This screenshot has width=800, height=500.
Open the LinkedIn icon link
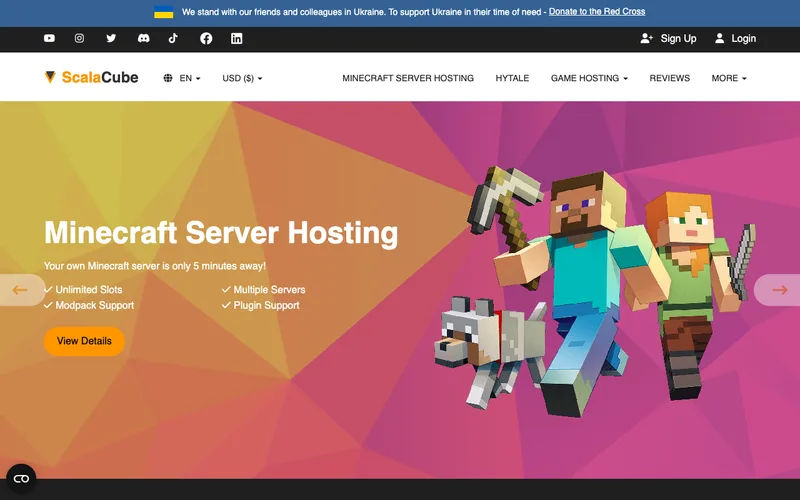coord(236,38)
